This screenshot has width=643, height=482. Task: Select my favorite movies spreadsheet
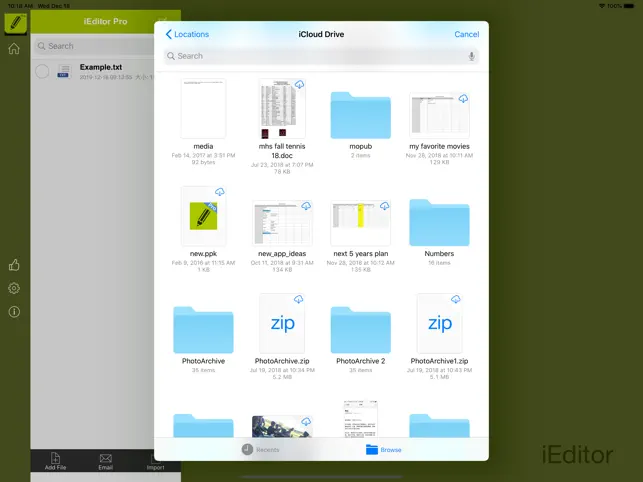click(439, 116)
